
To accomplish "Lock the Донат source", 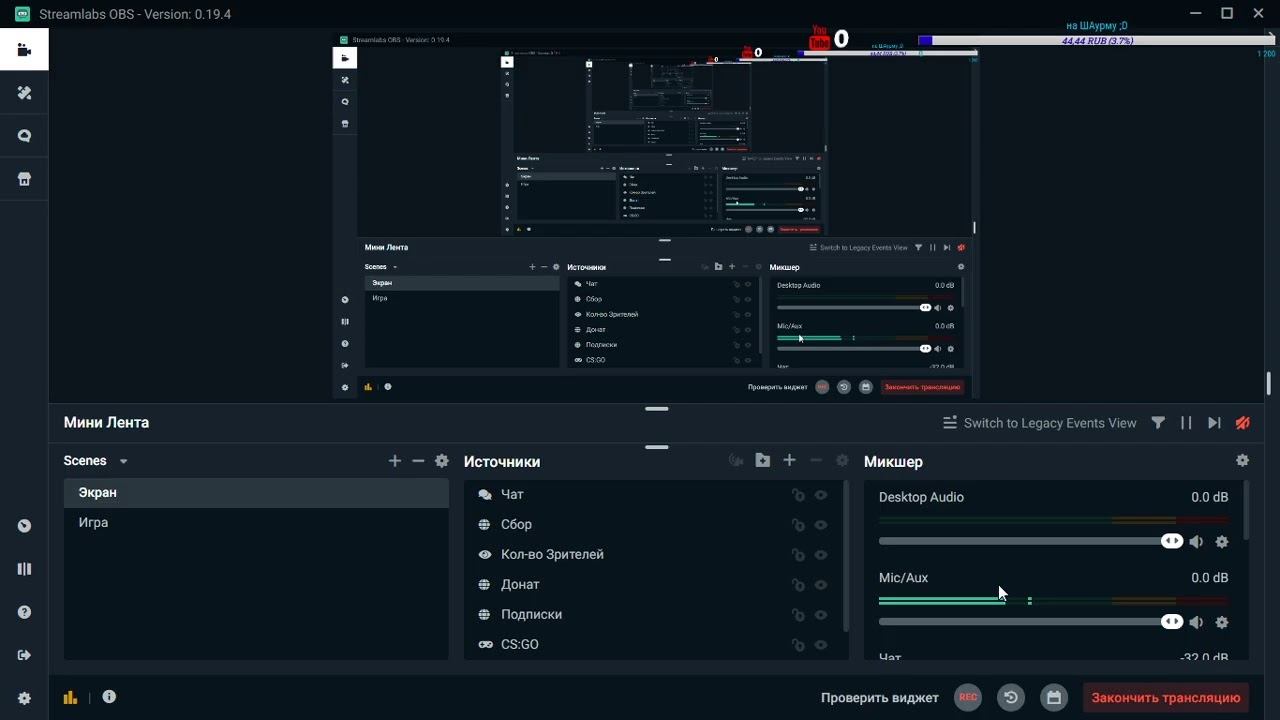I will click(x=798, y=585).
